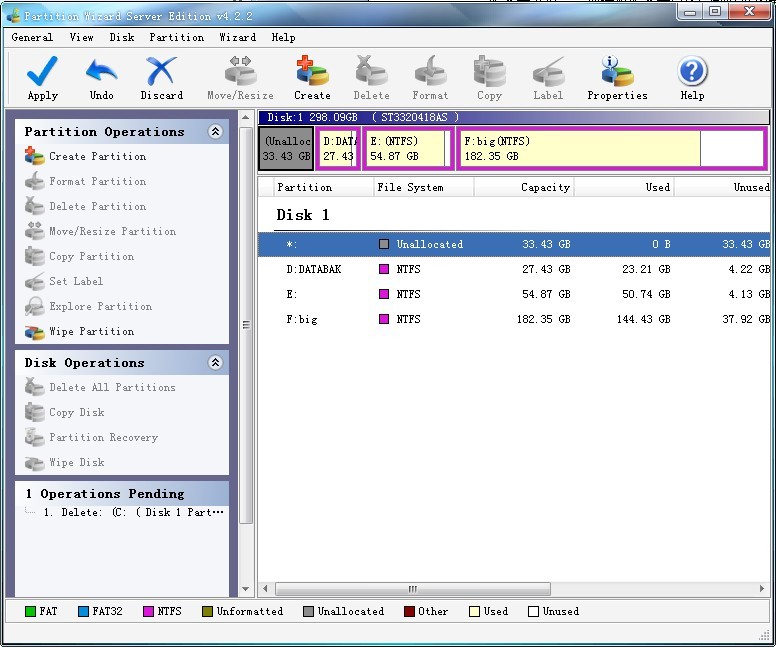The width and height of the screenshot is (776, 647).
Task: Click the Partition column header
Action: 324,187
